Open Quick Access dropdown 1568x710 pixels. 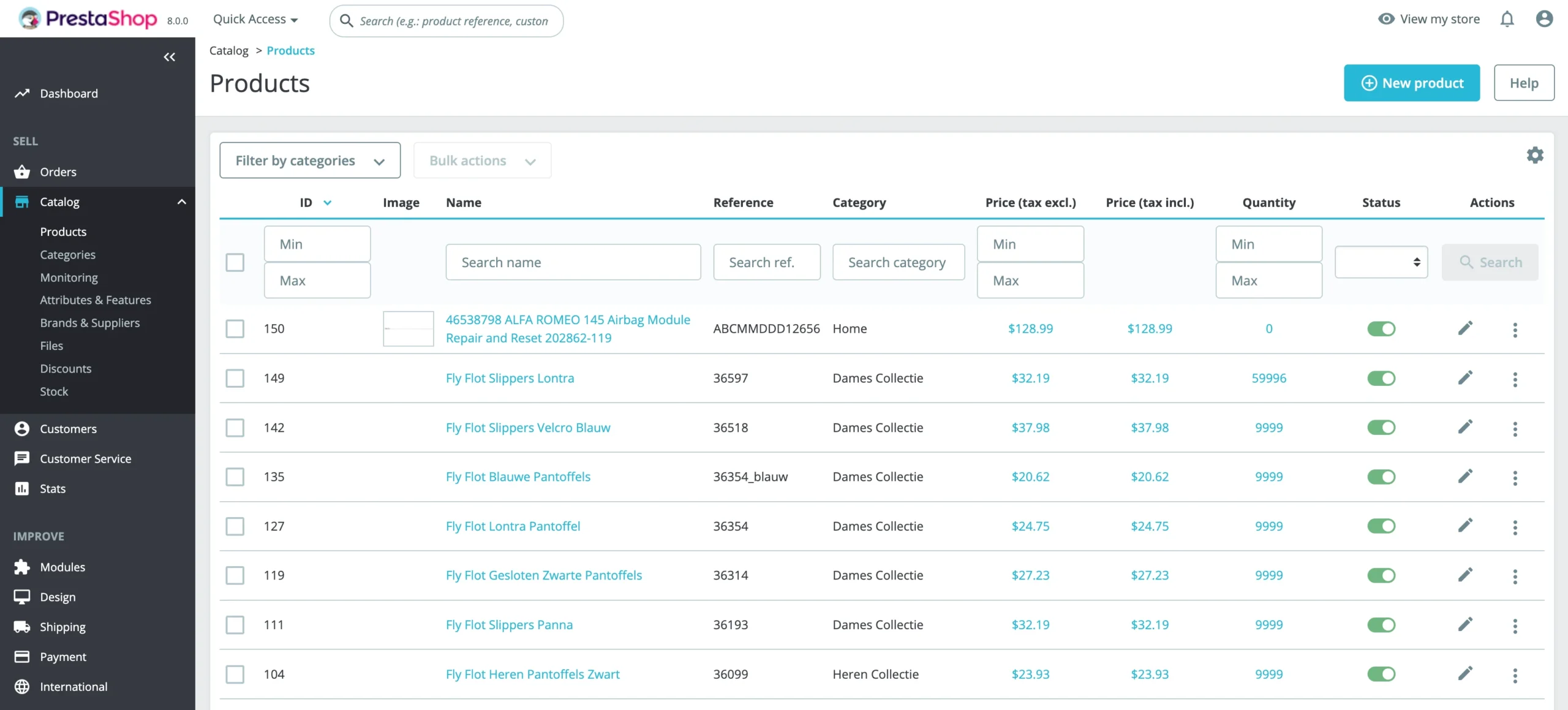[255, 19]
